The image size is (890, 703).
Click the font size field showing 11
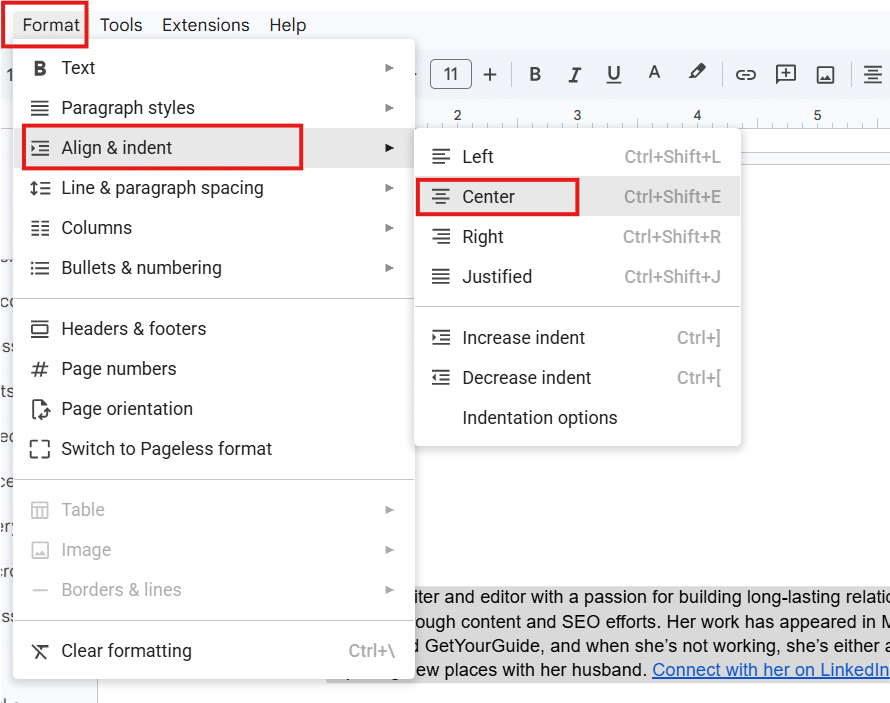(x=451, y=74)
